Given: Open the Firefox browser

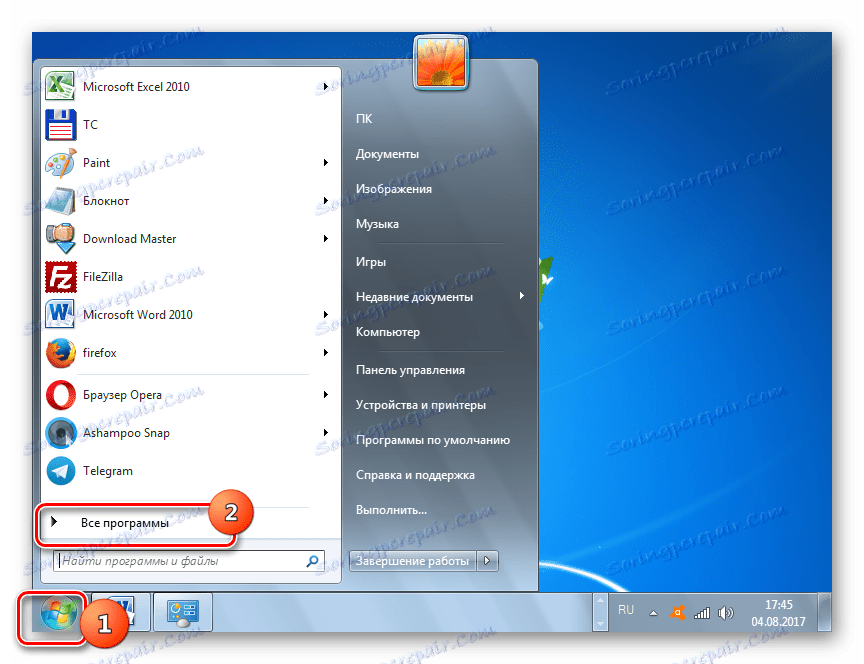Looking at the screenshot, I should coord(103,353).
